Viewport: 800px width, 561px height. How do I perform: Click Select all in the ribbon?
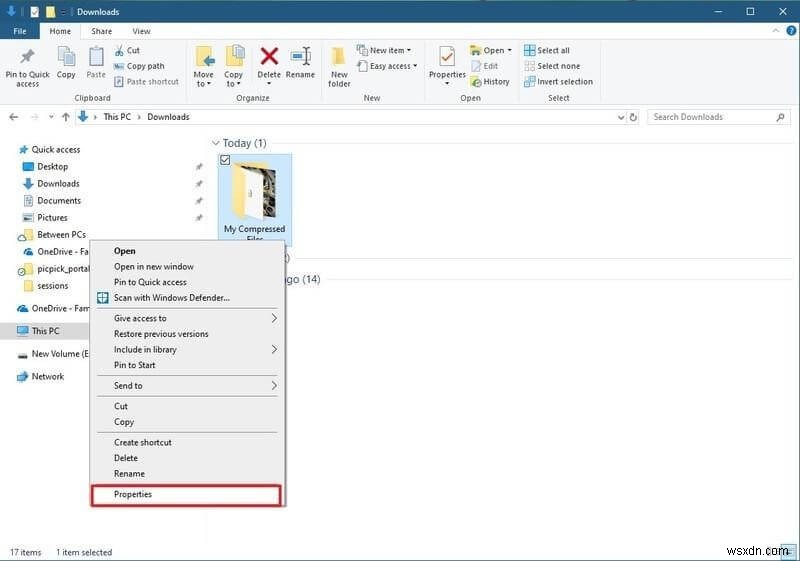click(x=547, y=50)
